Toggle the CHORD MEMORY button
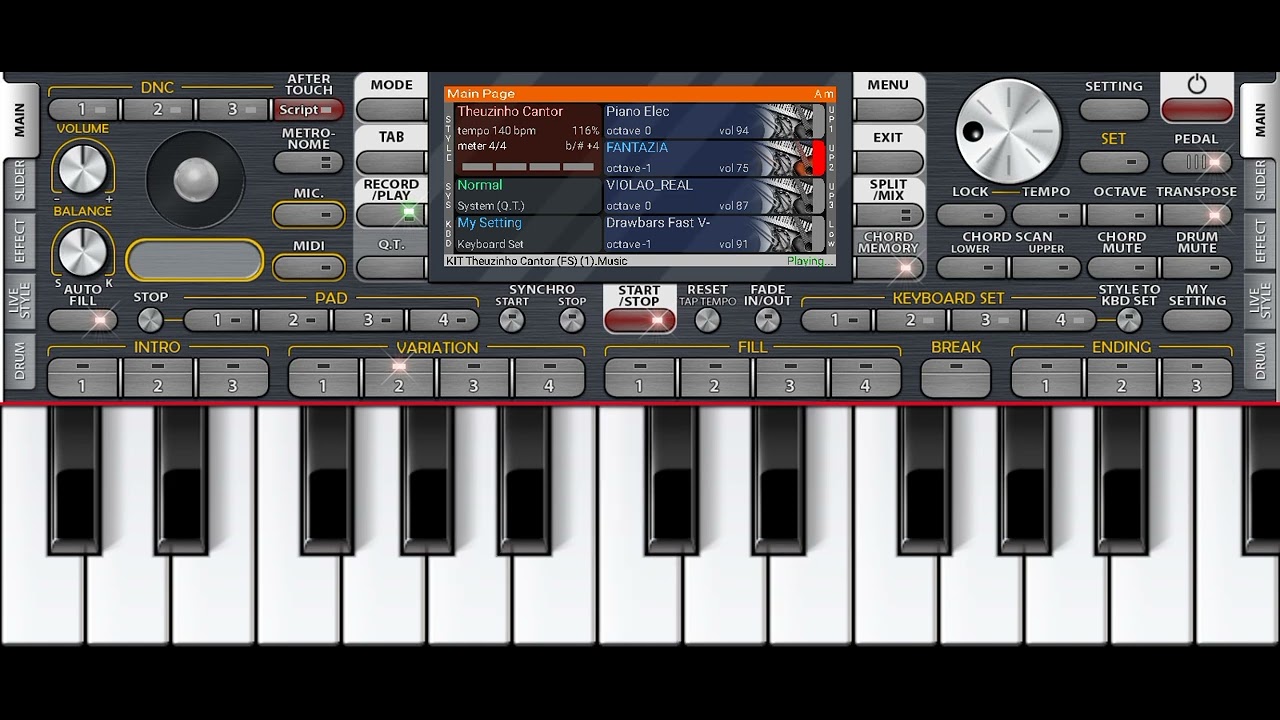This screenshot has height=720, width=1280. pos(888,267)
